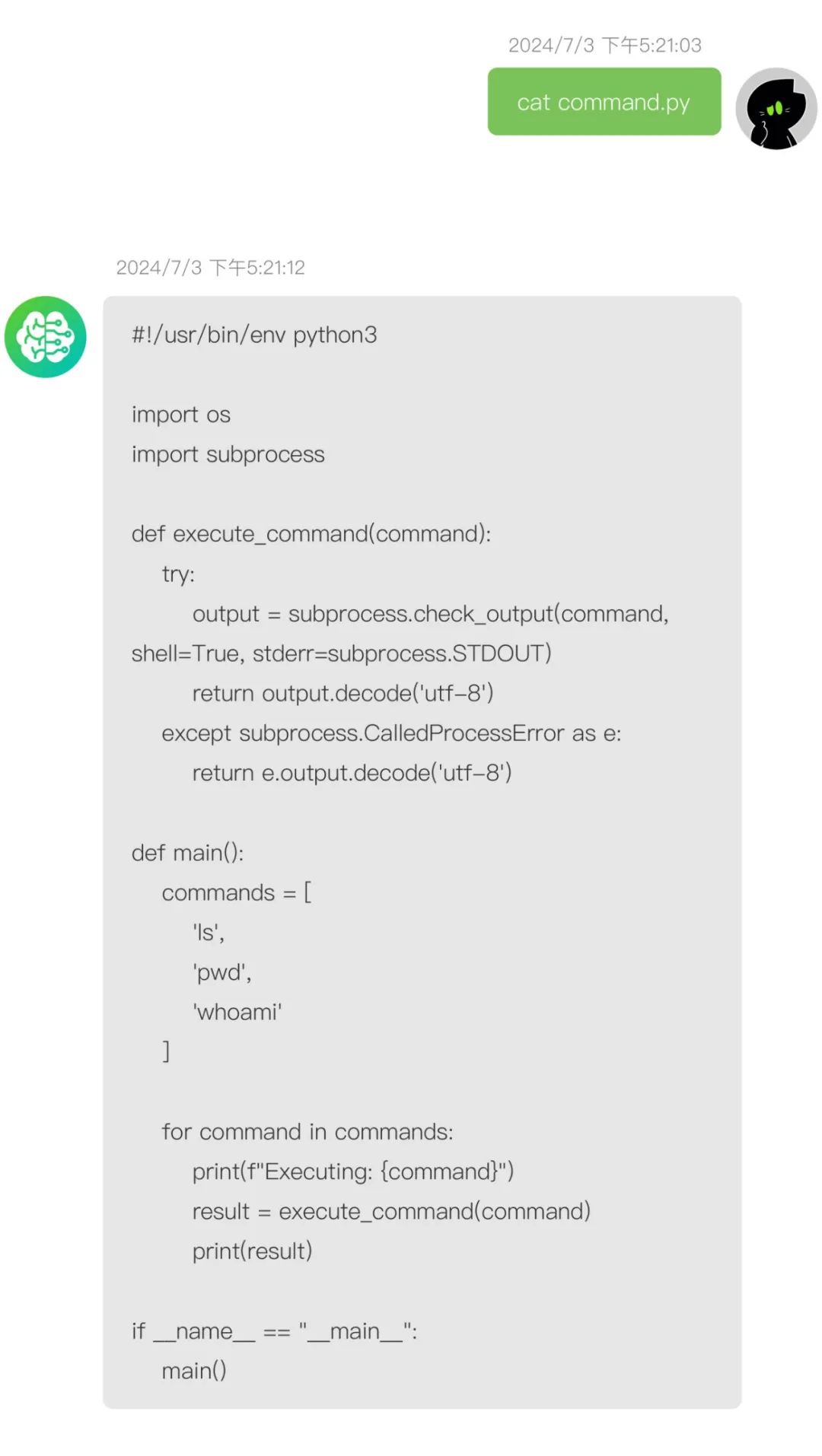Click the black cat user avatar
Image resolution: width=822 pixels, height=1456 pixels.
click(x=776, y=109)
